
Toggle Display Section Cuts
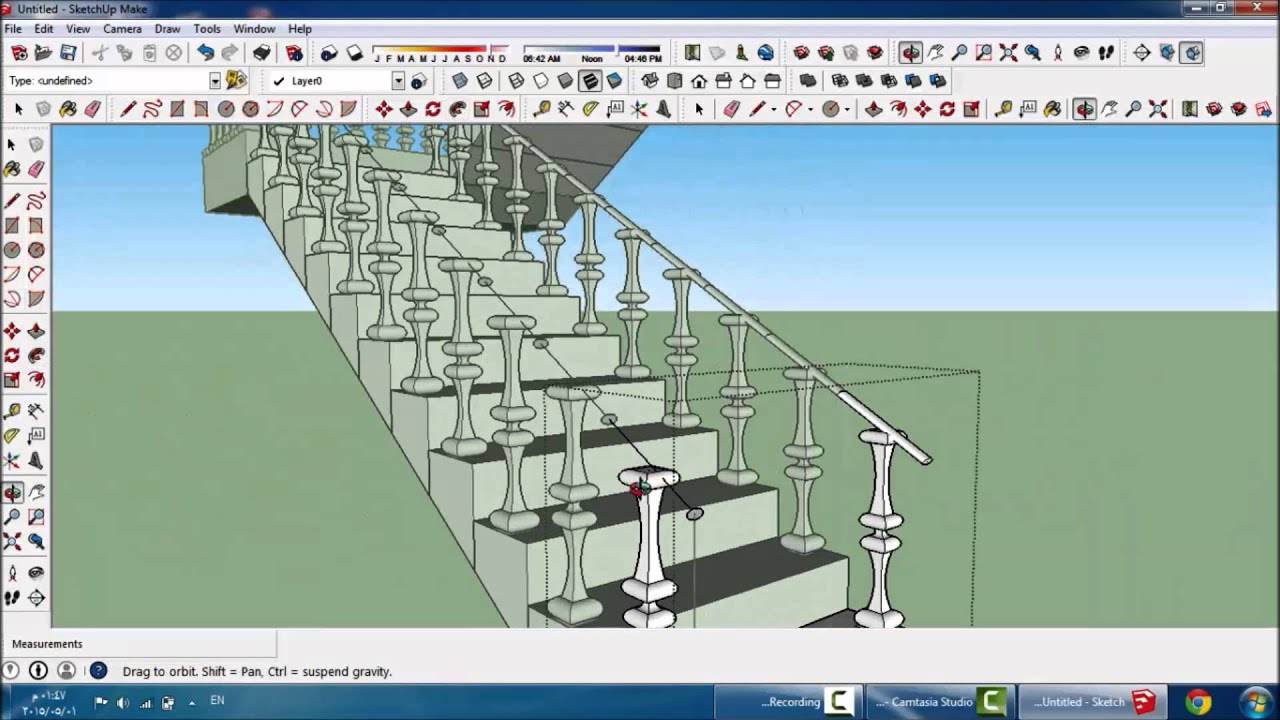(x=1191, y=53)
